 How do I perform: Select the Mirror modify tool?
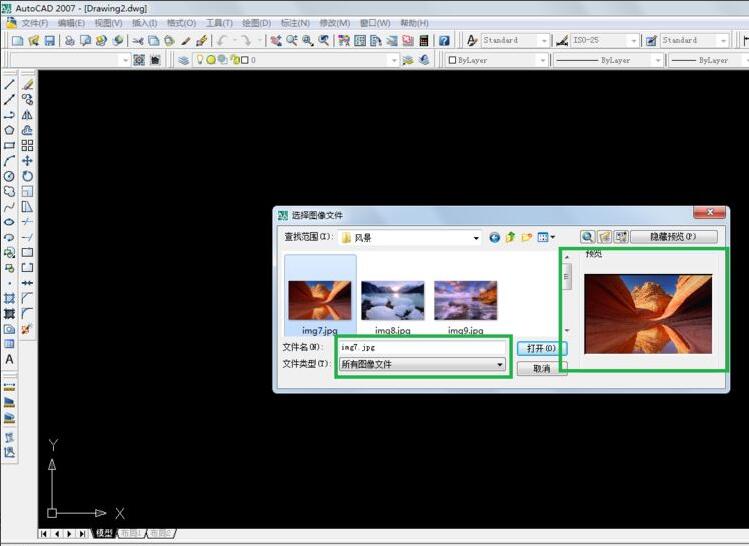pyautogui.click(x=28, y=115)
